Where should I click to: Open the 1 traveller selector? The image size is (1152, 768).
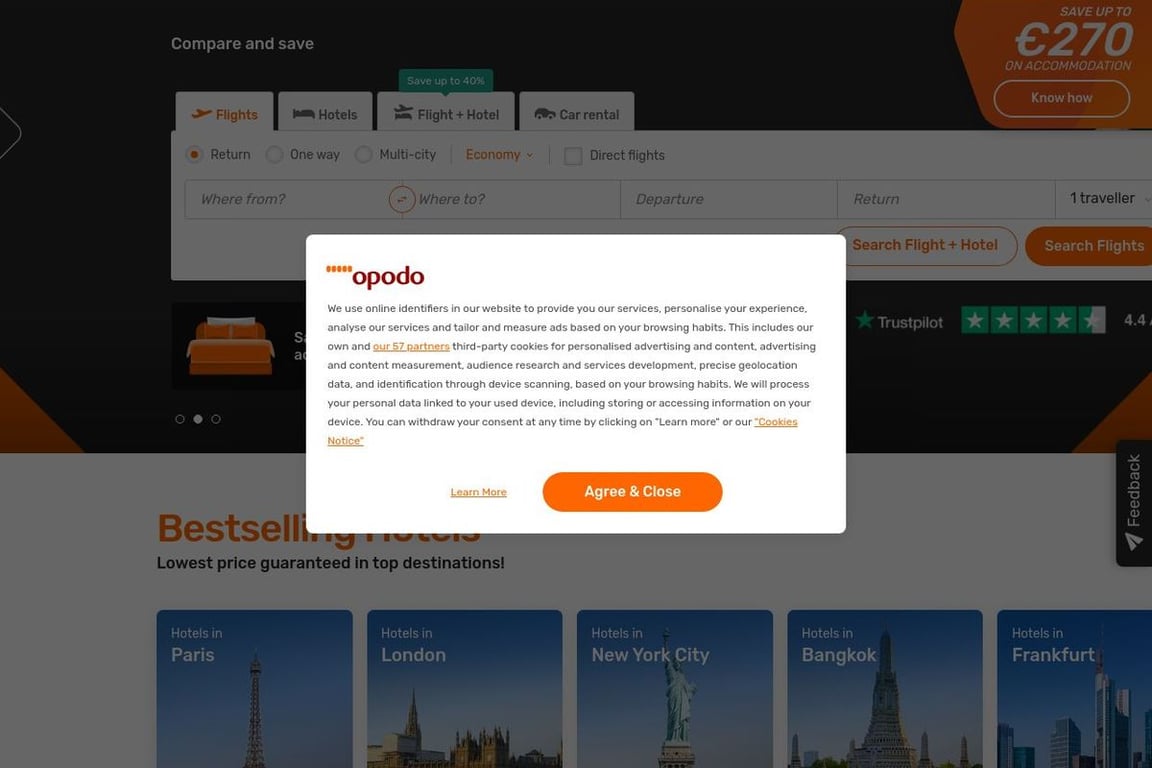click(1104, 198)
